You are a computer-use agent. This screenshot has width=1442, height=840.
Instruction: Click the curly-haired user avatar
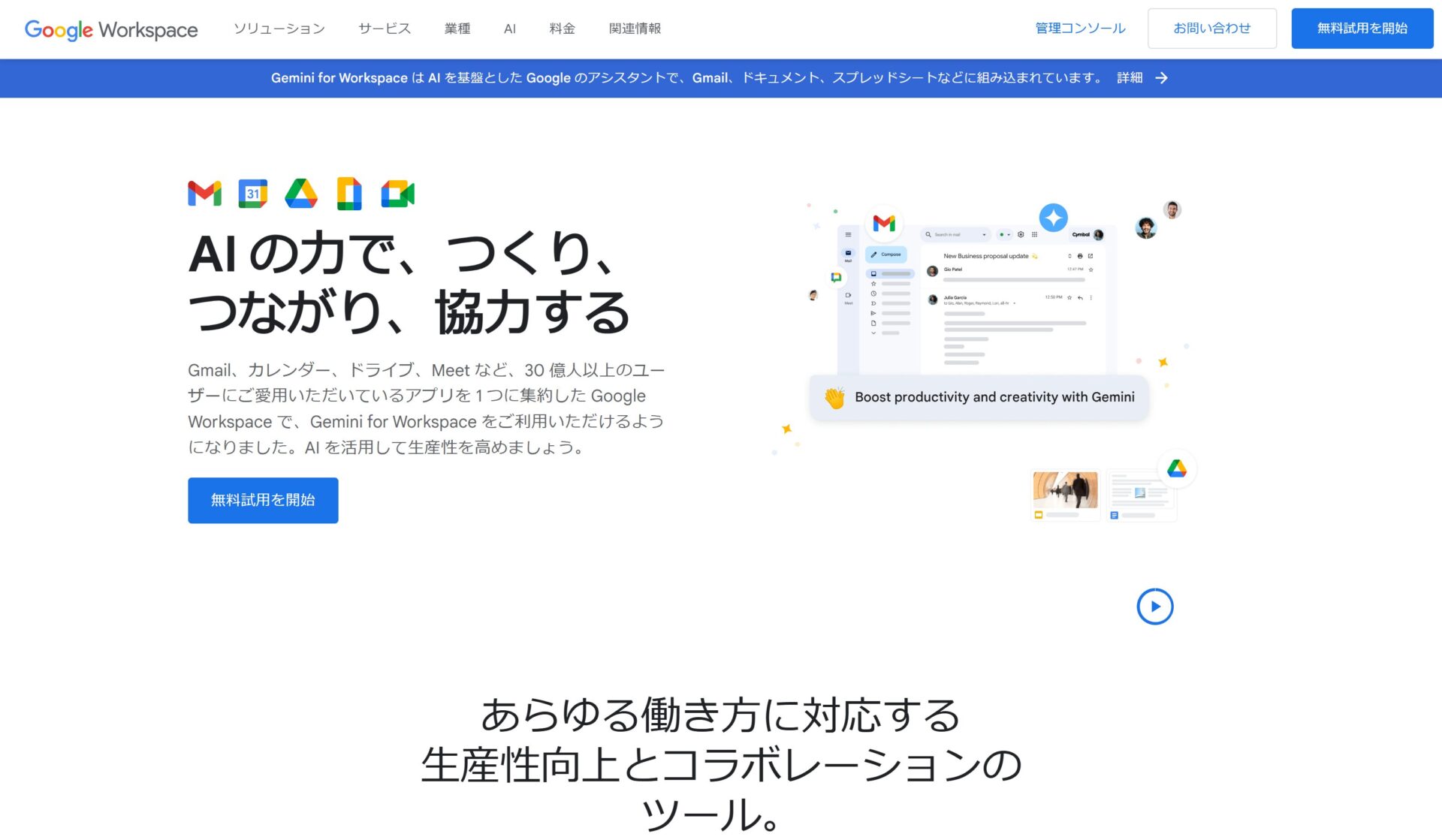(x=1145, y=227)
